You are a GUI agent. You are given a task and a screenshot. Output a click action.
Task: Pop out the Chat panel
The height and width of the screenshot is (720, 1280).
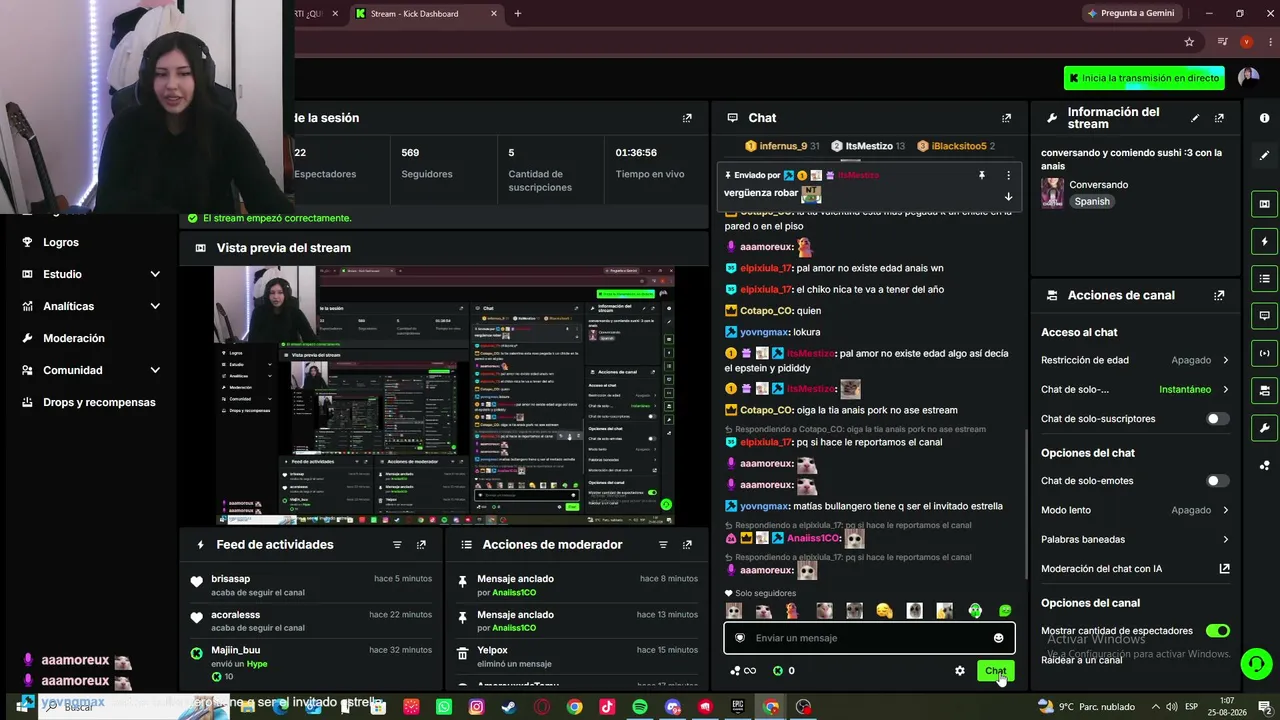pyautogui.click(x=1007, y=118)
